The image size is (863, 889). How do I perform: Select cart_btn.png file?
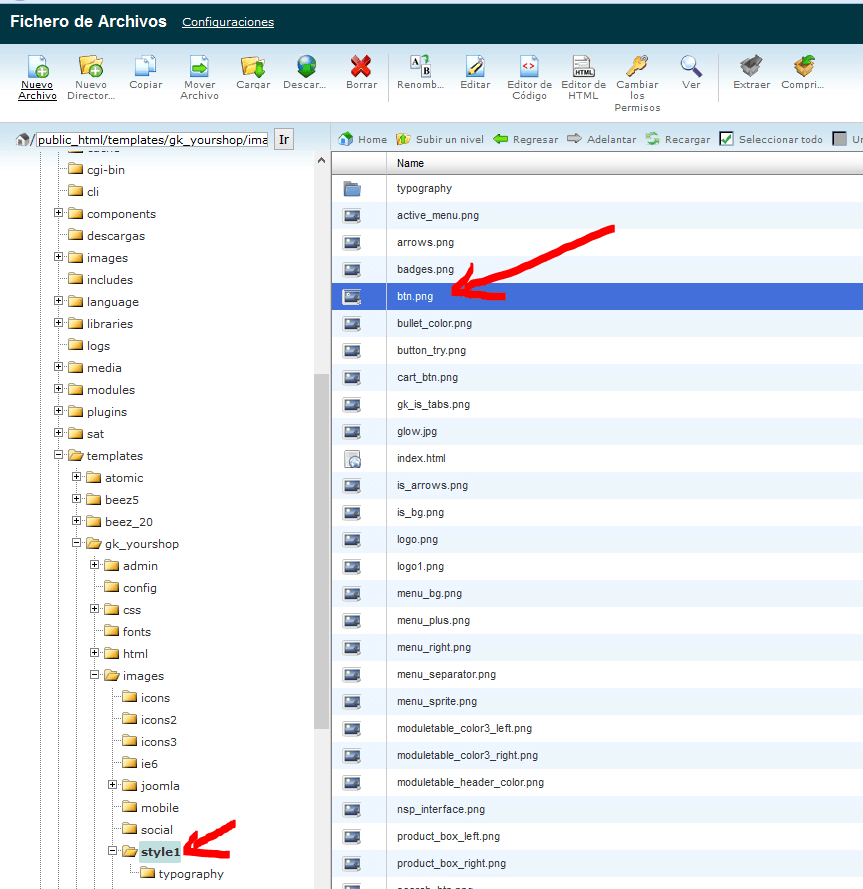[428, 378]
